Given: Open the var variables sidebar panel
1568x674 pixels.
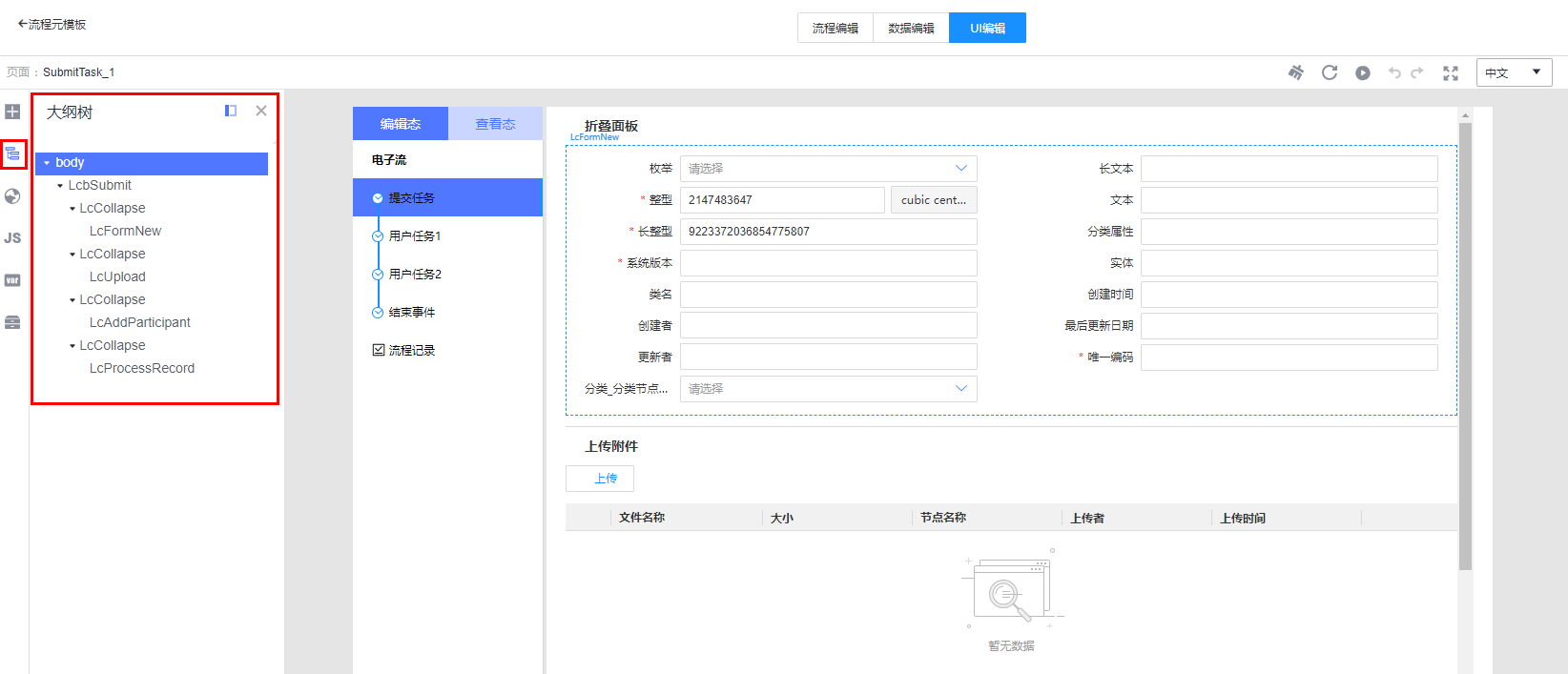Looking at the screenshot, I should pos(12,280).
